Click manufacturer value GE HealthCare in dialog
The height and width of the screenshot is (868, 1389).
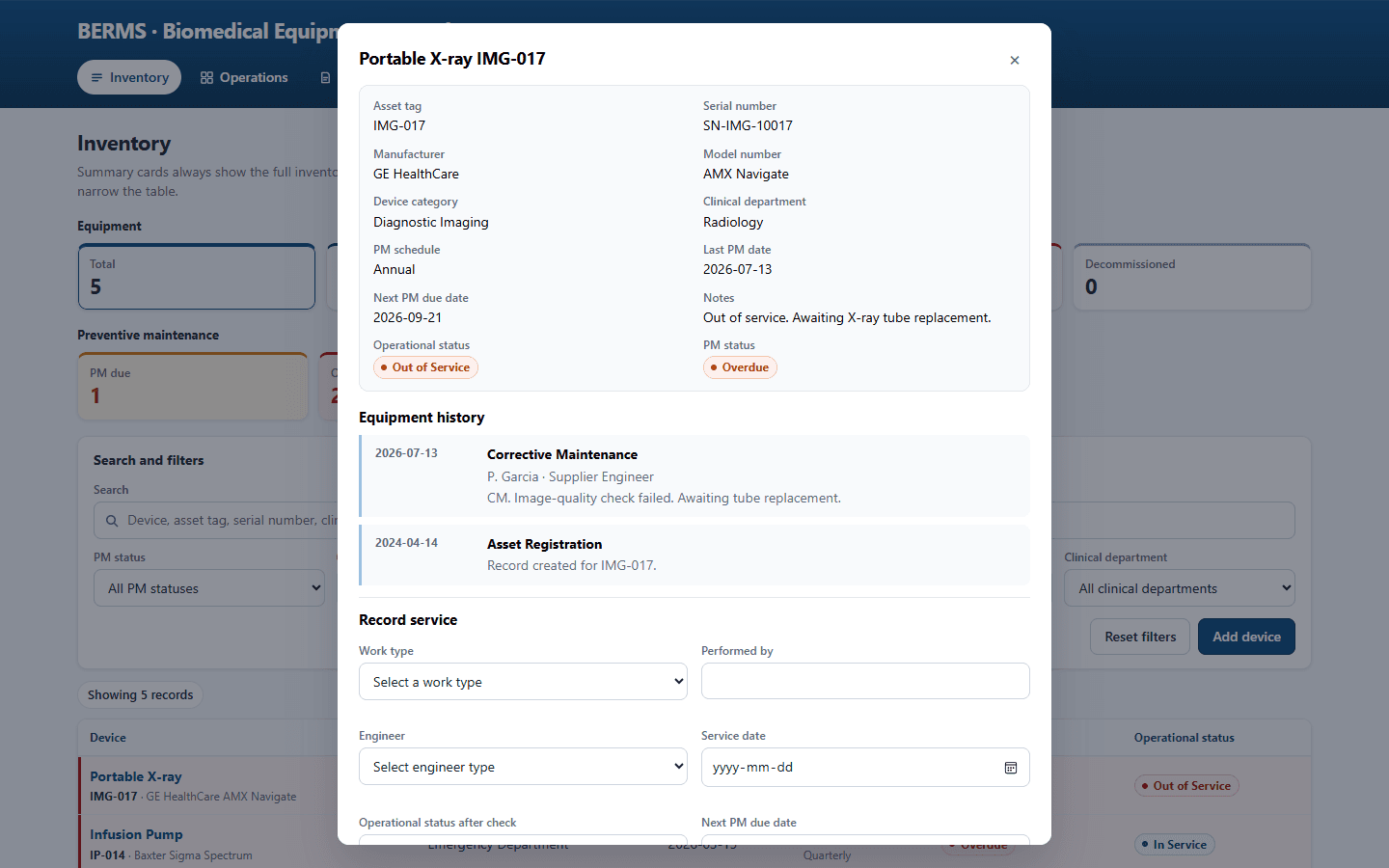coord(416,174)
